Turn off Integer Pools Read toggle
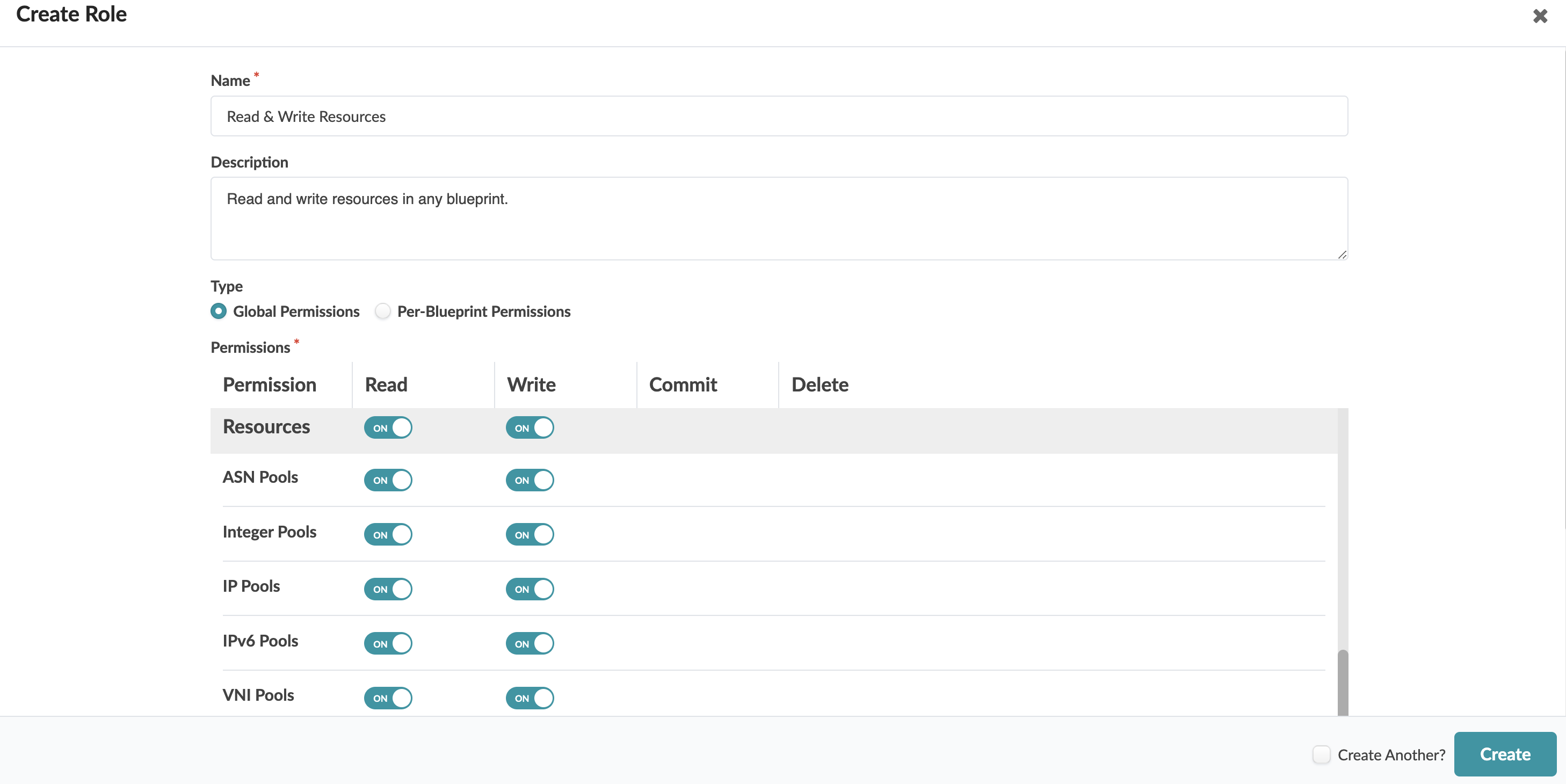The width and height of the screenshot is (1566, 784). click(388, 534)
